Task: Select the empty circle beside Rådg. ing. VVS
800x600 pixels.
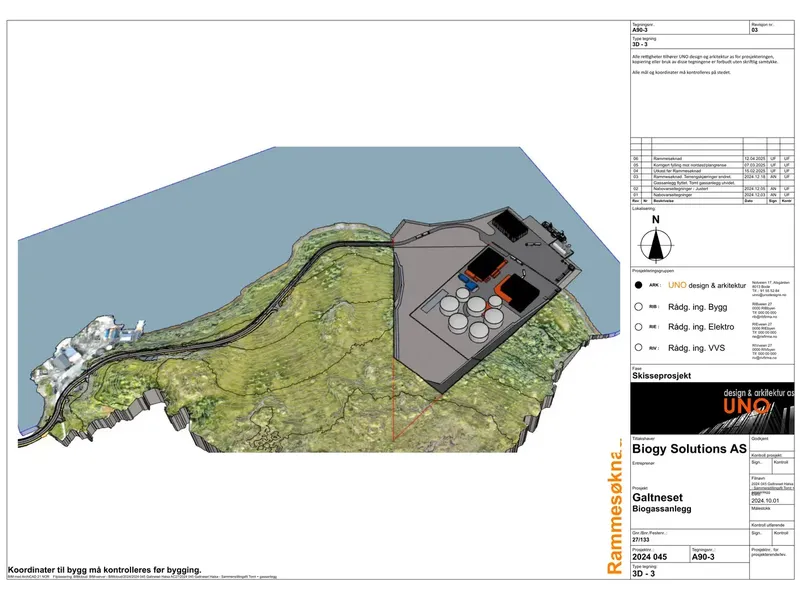Action: coord(638,347)
